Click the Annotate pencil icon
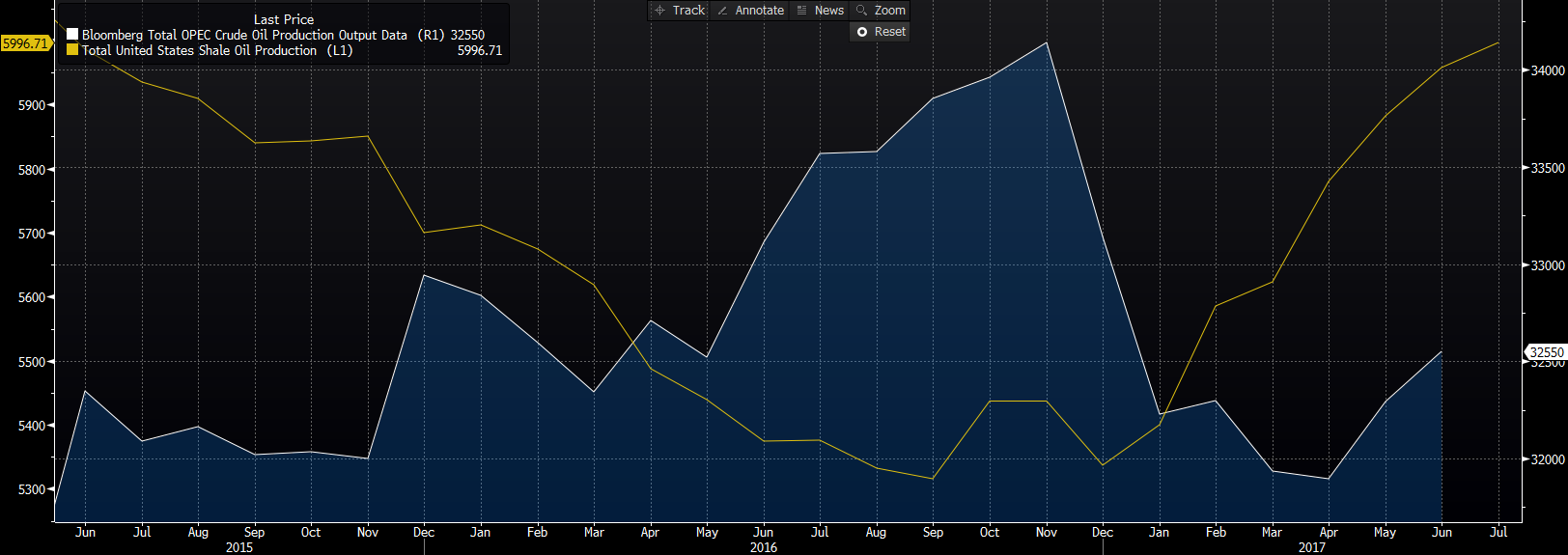The width and height of the screenshot is (1568, 555). click(x=722, y=11)
